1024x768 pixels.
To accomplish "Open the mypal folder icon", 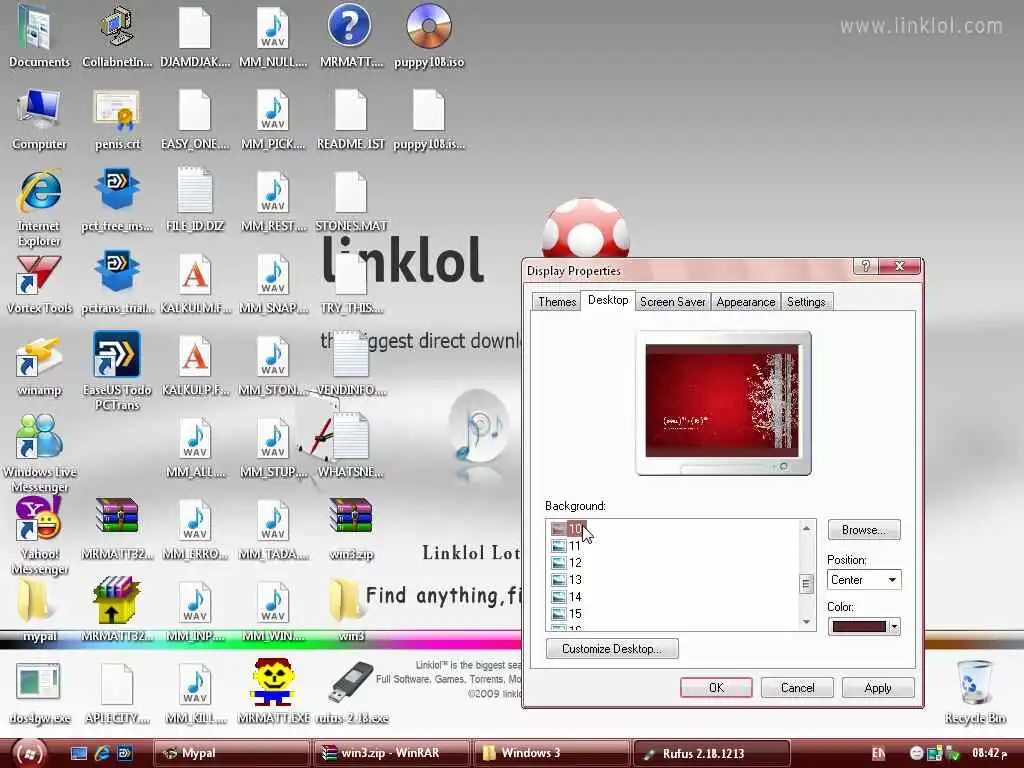I will [x=39, y=609].
